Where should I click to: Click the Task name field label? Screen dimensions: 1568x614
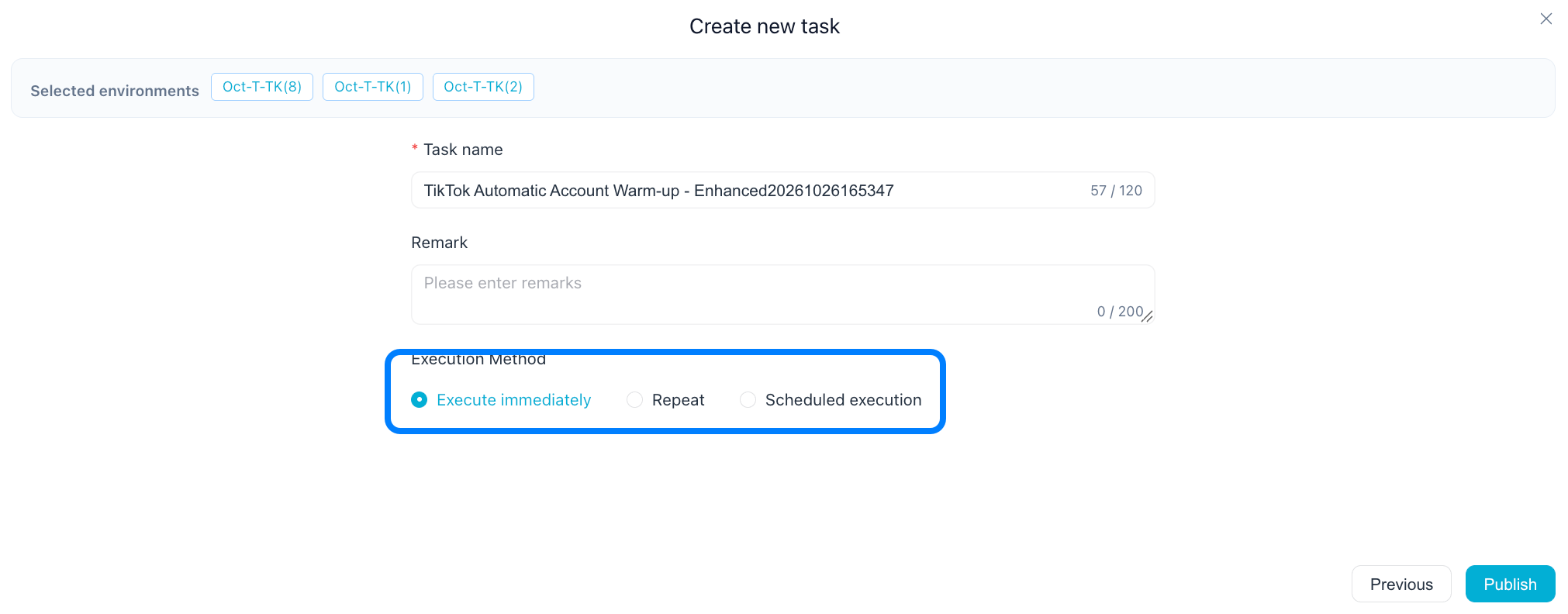463,150
